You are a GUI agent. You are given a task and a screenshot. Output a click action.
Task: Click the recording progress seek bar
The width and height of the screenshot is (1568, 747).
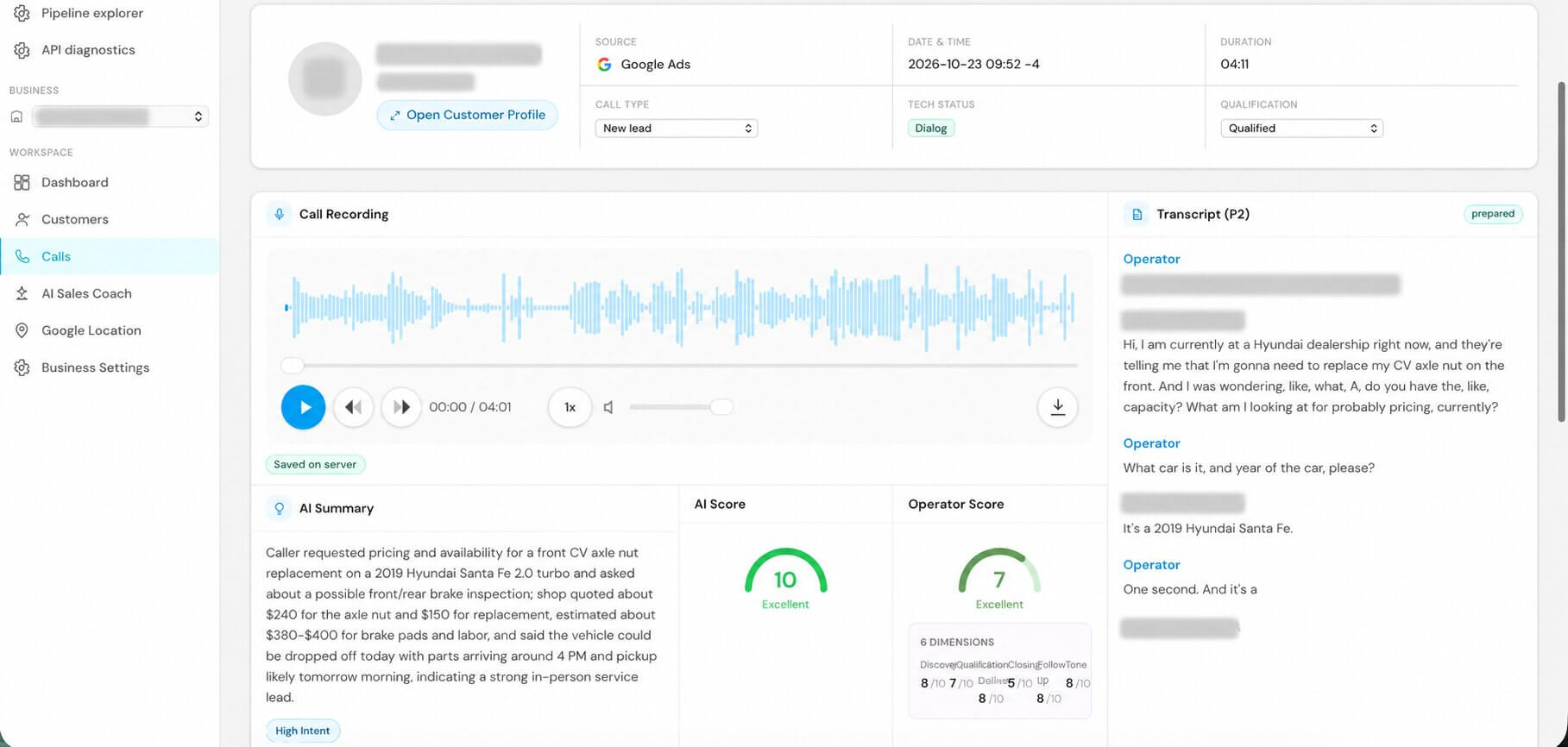(x=680, y=366)
